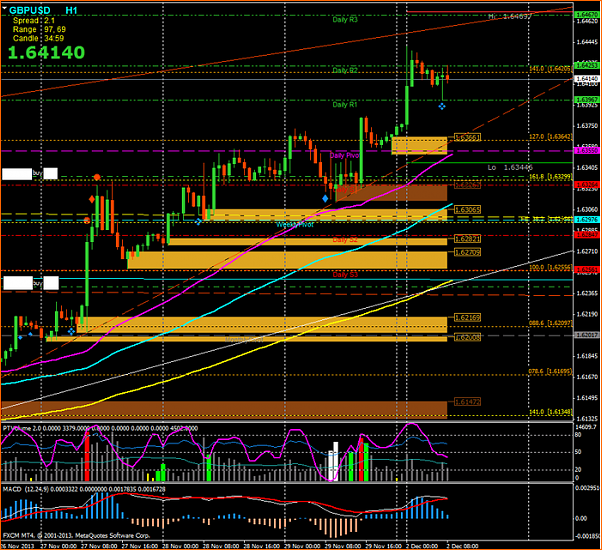Image resolution: width=602 pixels, height=550 pixels.
Task: Click the 1.62008 zone price tag
Action: [467, 337]
